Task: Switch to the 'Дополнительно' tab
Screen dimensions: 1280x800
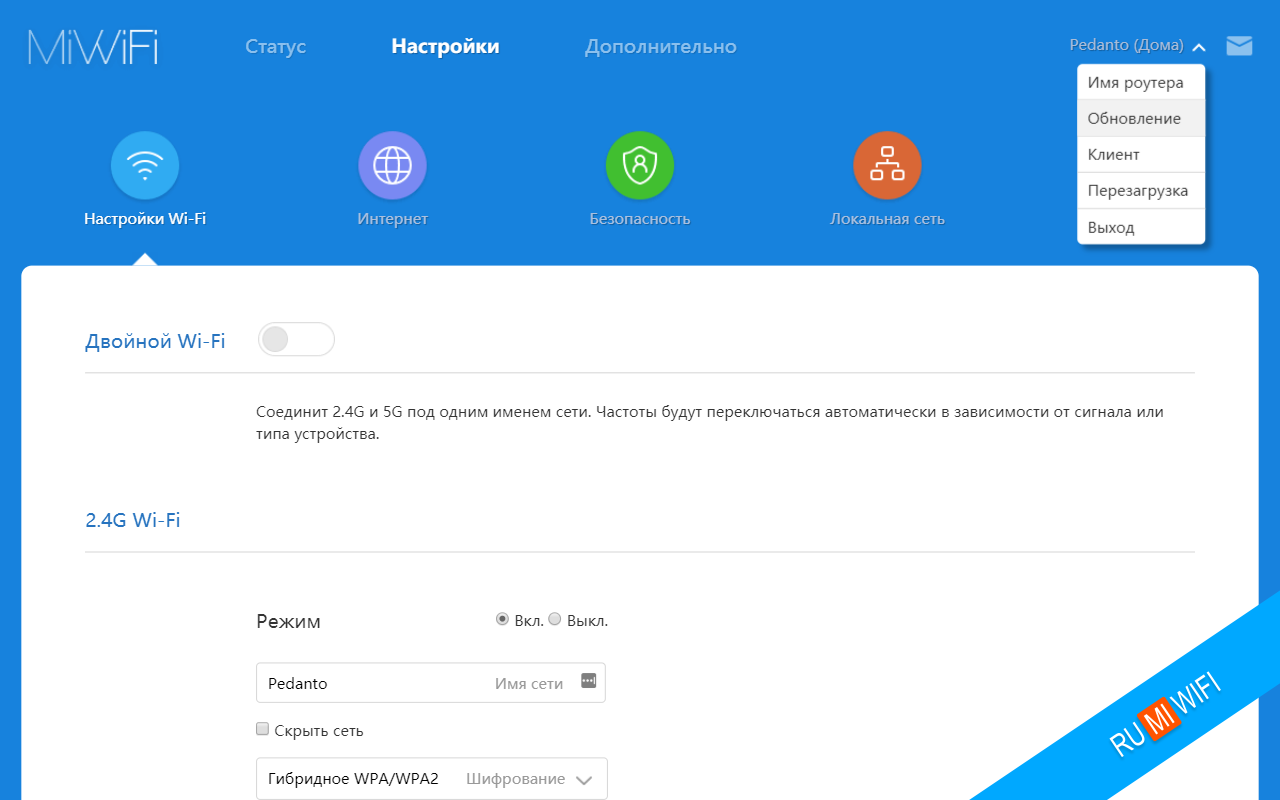Action: 661,47
